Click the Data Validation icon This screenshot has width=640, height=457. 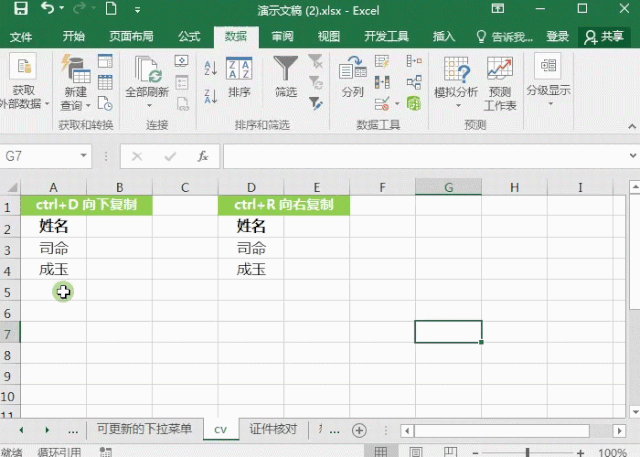point(382,104)
